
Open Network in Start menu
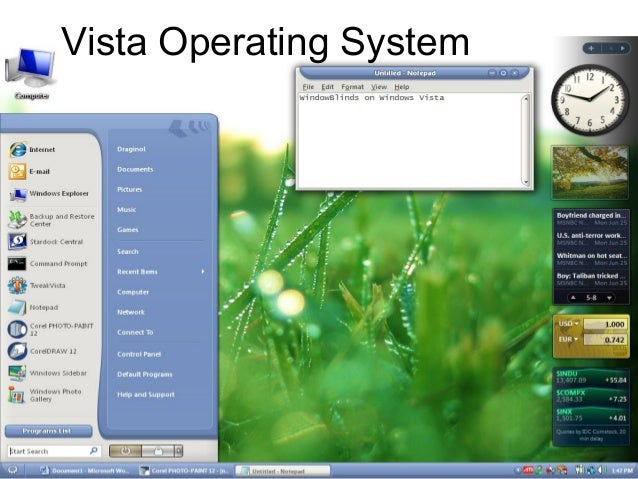click(x=131, y=312)
